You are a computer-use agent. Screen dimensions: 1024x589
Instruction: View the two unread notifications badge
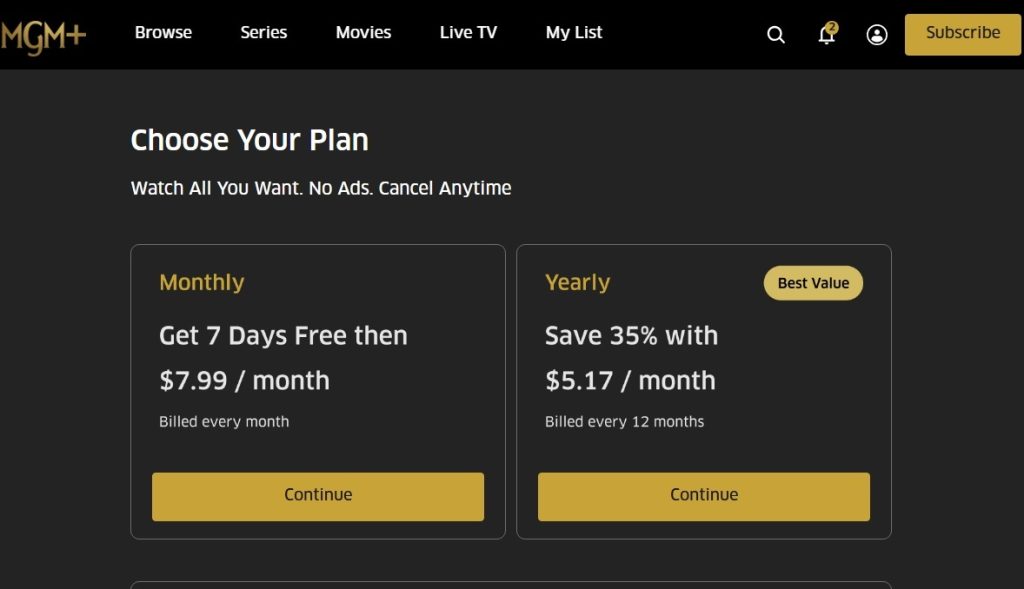(833, 24)
